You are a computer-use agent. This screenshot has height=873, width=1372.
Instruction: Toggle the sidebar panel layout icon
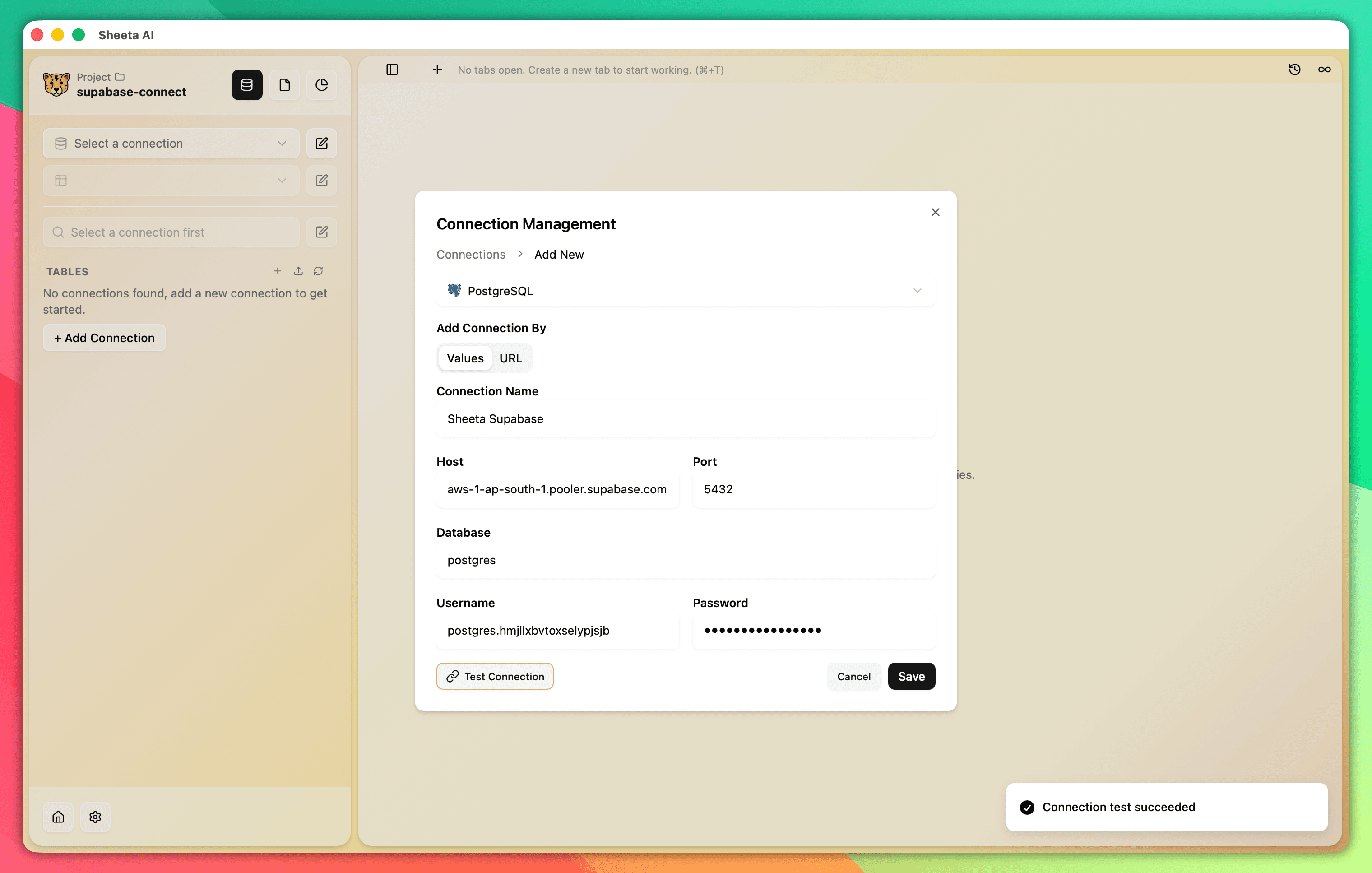392,70
